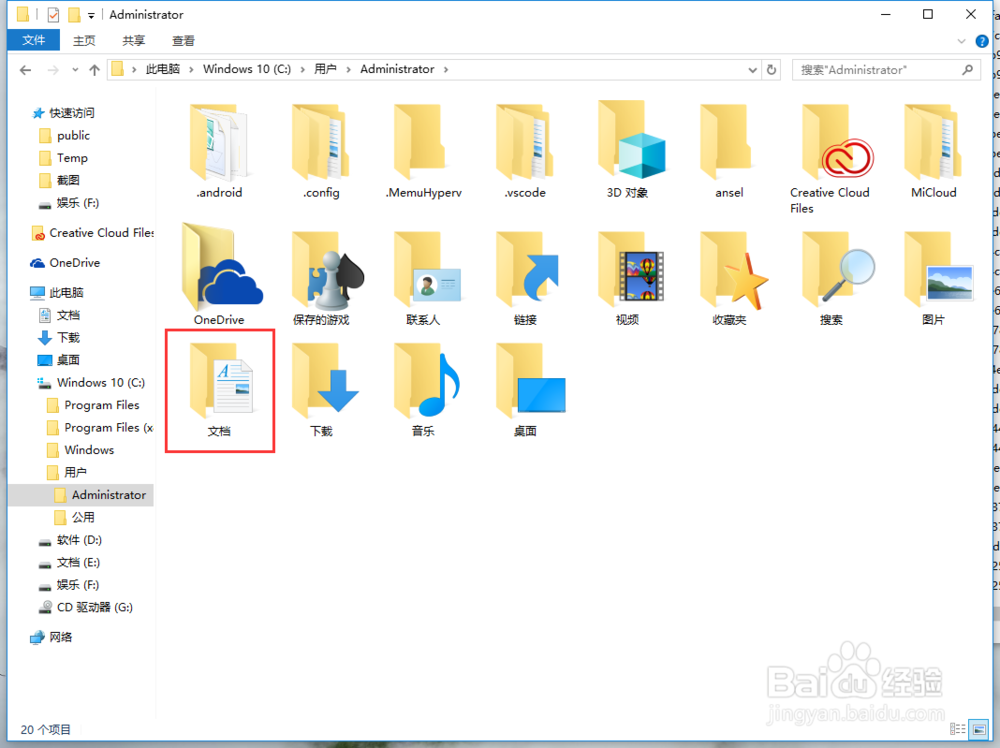Open the .vscode folder

click(x=525, y=151)
